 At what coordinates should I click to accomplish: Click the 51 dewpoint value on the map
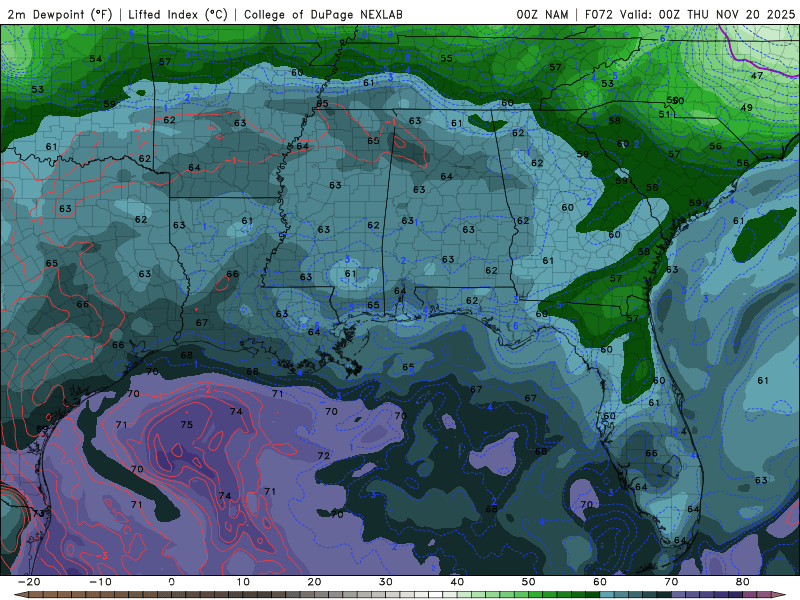coord(664,114)
